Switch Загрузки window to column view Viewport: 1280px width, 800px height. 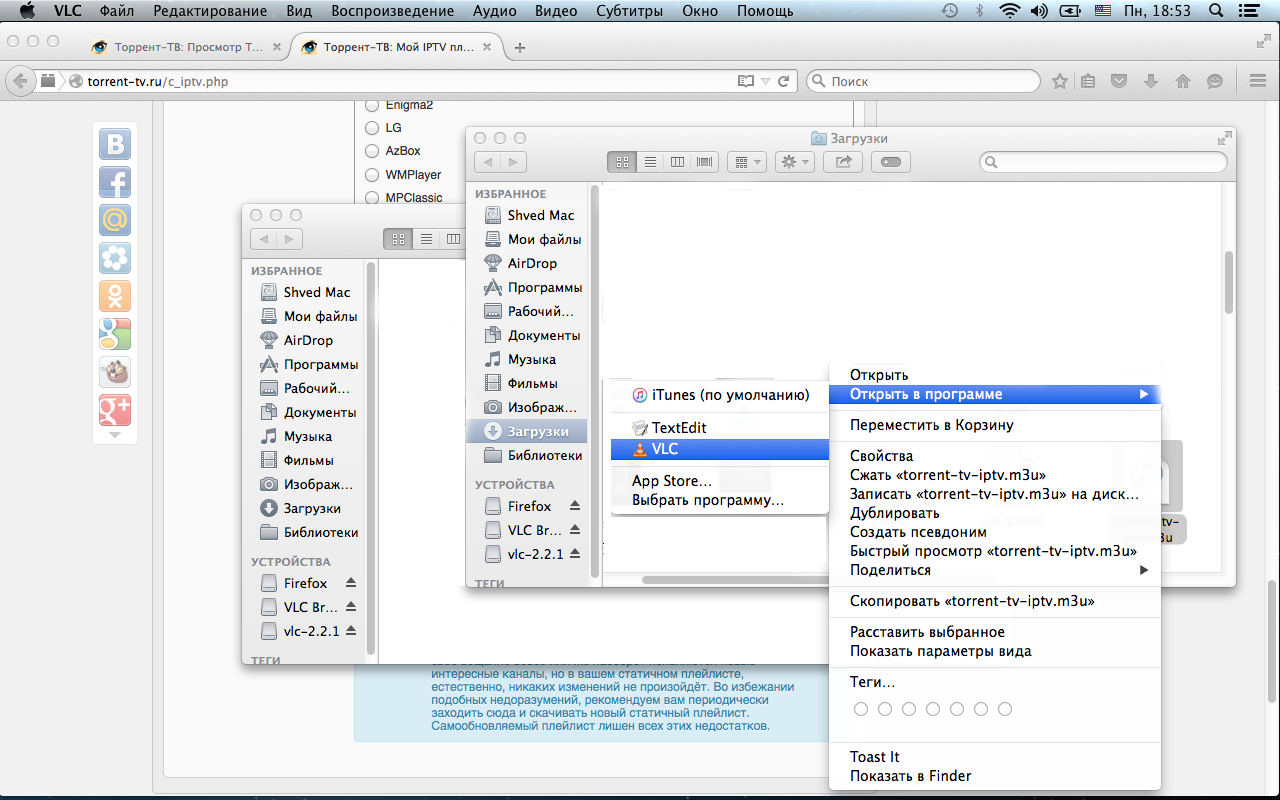point(677,161)
